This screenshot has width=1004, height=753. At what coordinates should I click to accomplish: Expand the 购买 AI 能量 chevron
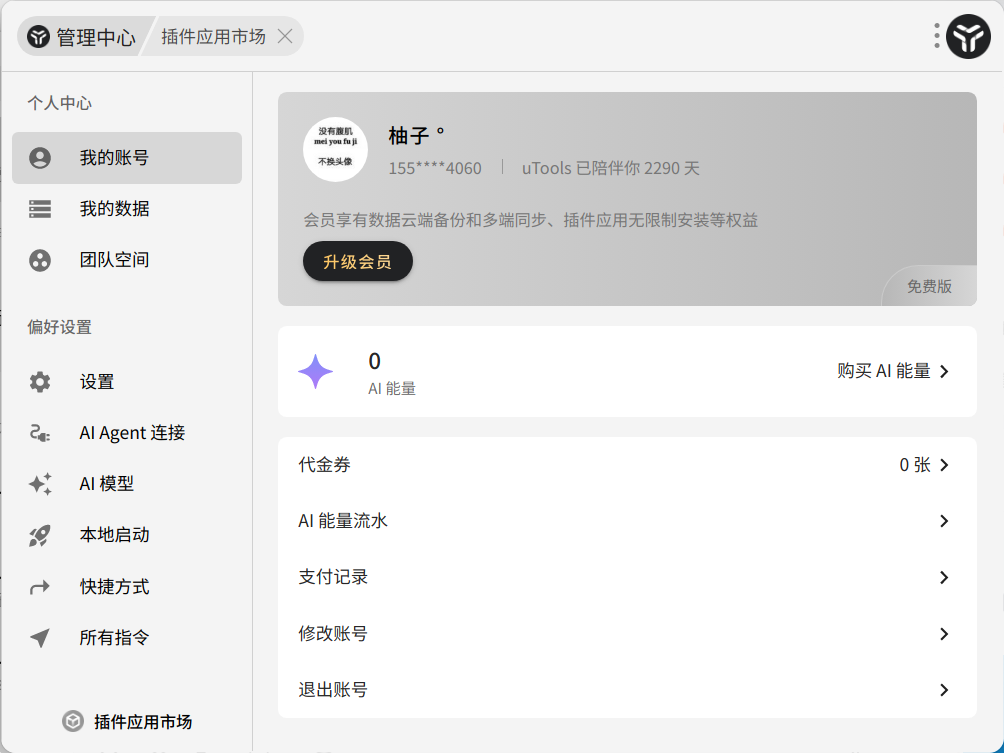(944, 371)
